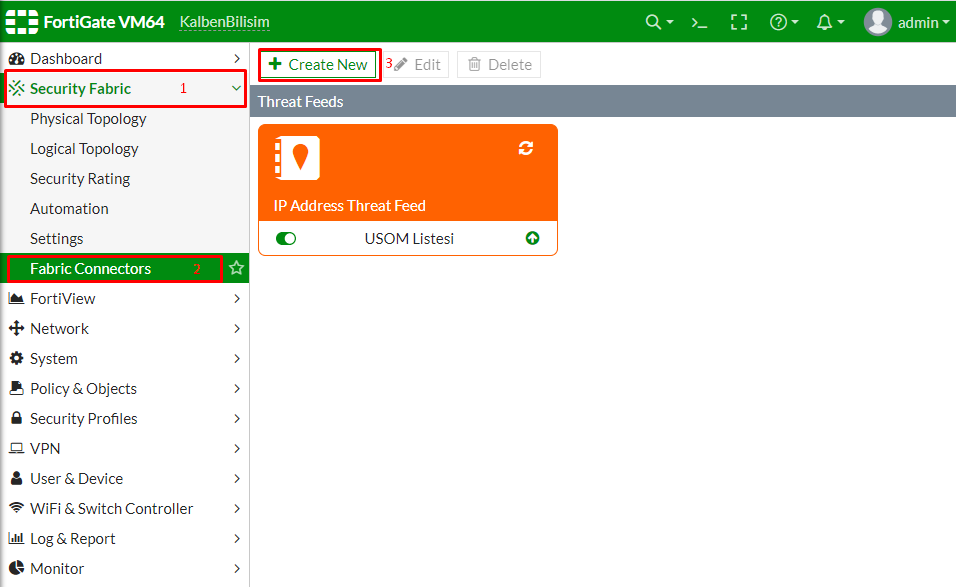Click the WiFi signal icon

(16, 507)
